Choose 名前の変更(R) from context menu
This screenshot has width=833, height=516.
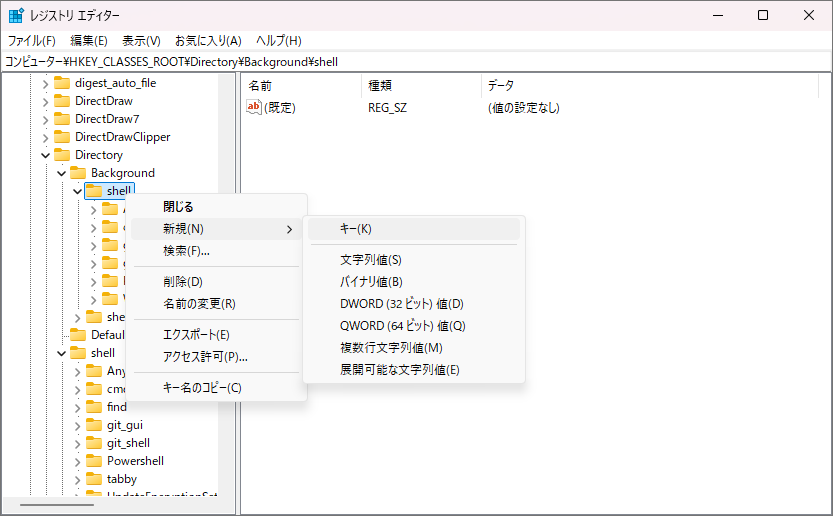[217, 304]
